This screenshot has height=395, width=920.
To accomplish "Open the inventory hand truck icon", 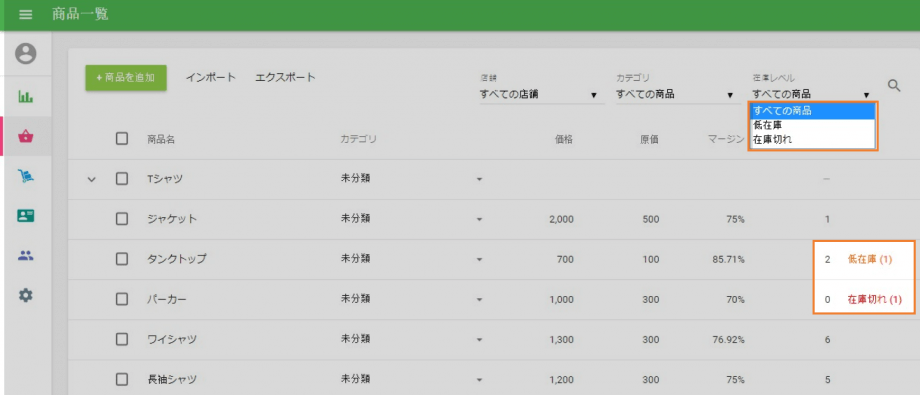I will (x=25, y=175).
